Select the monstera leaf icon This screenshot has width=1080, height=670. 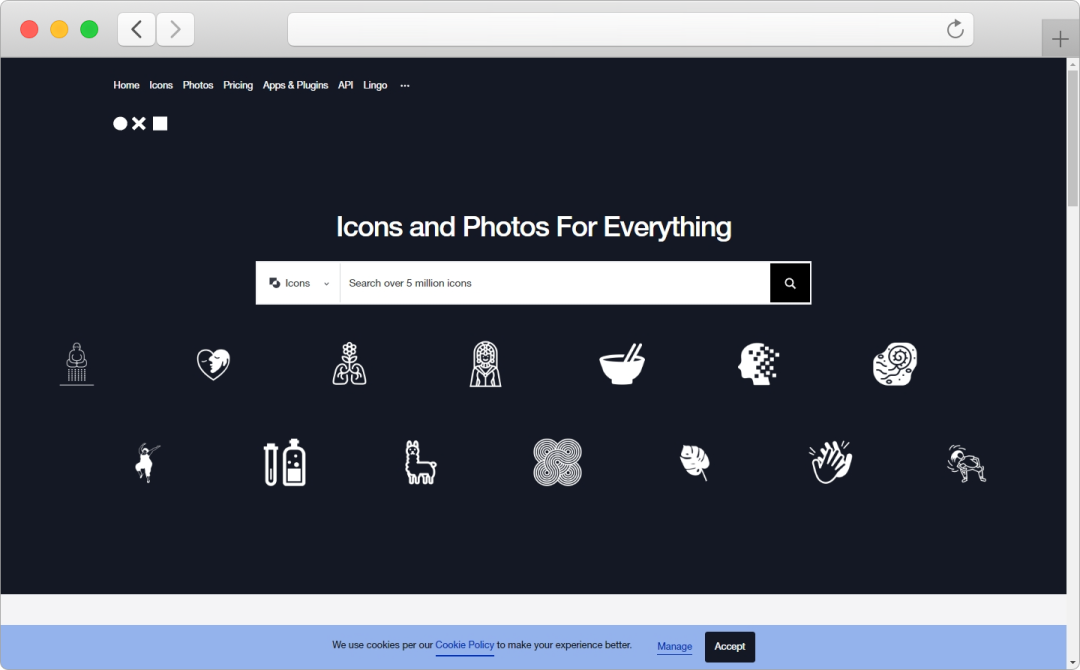694,463
